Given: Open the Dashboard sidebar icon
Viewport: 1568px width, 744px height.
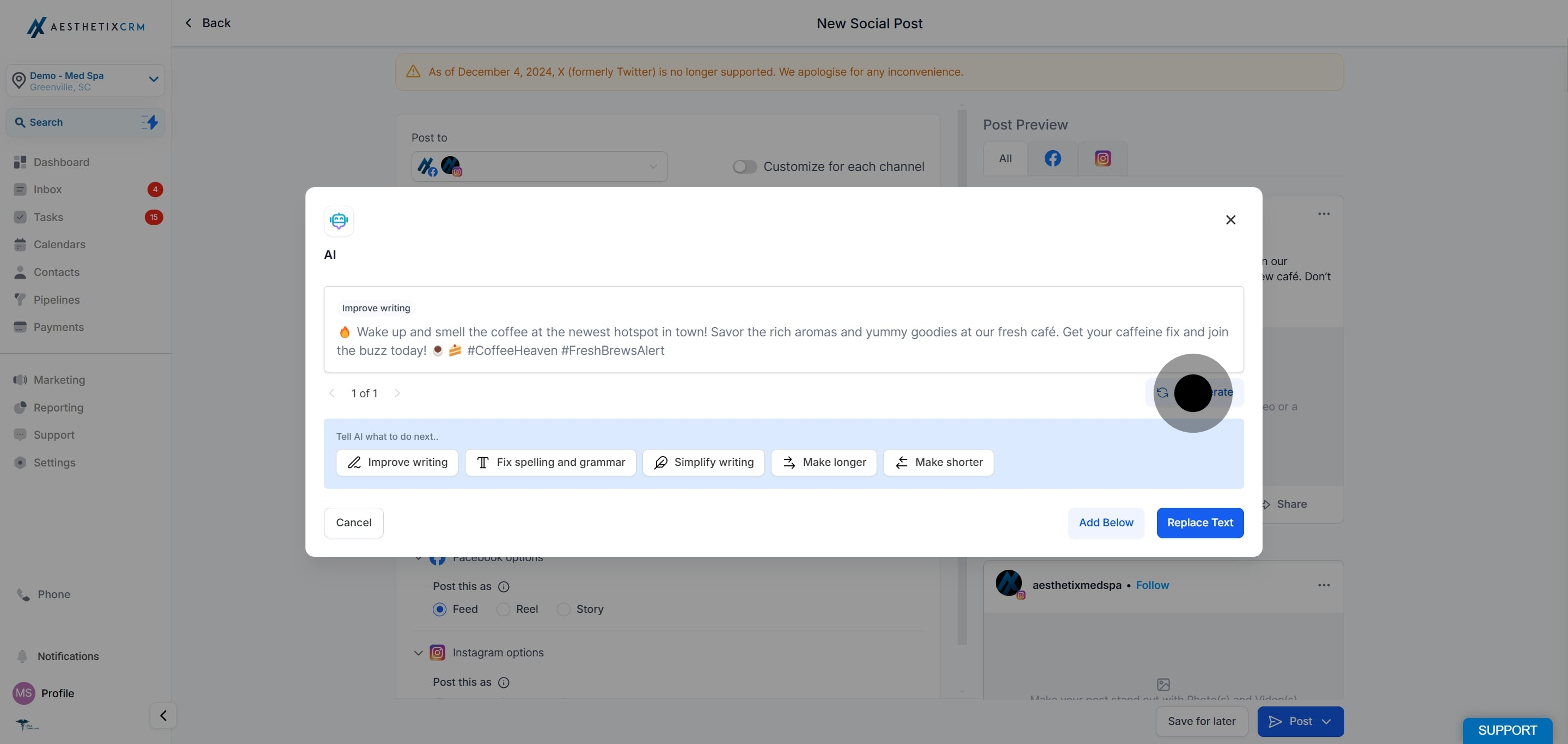Looking at the screenshot, I should click(x=20, y=162).
